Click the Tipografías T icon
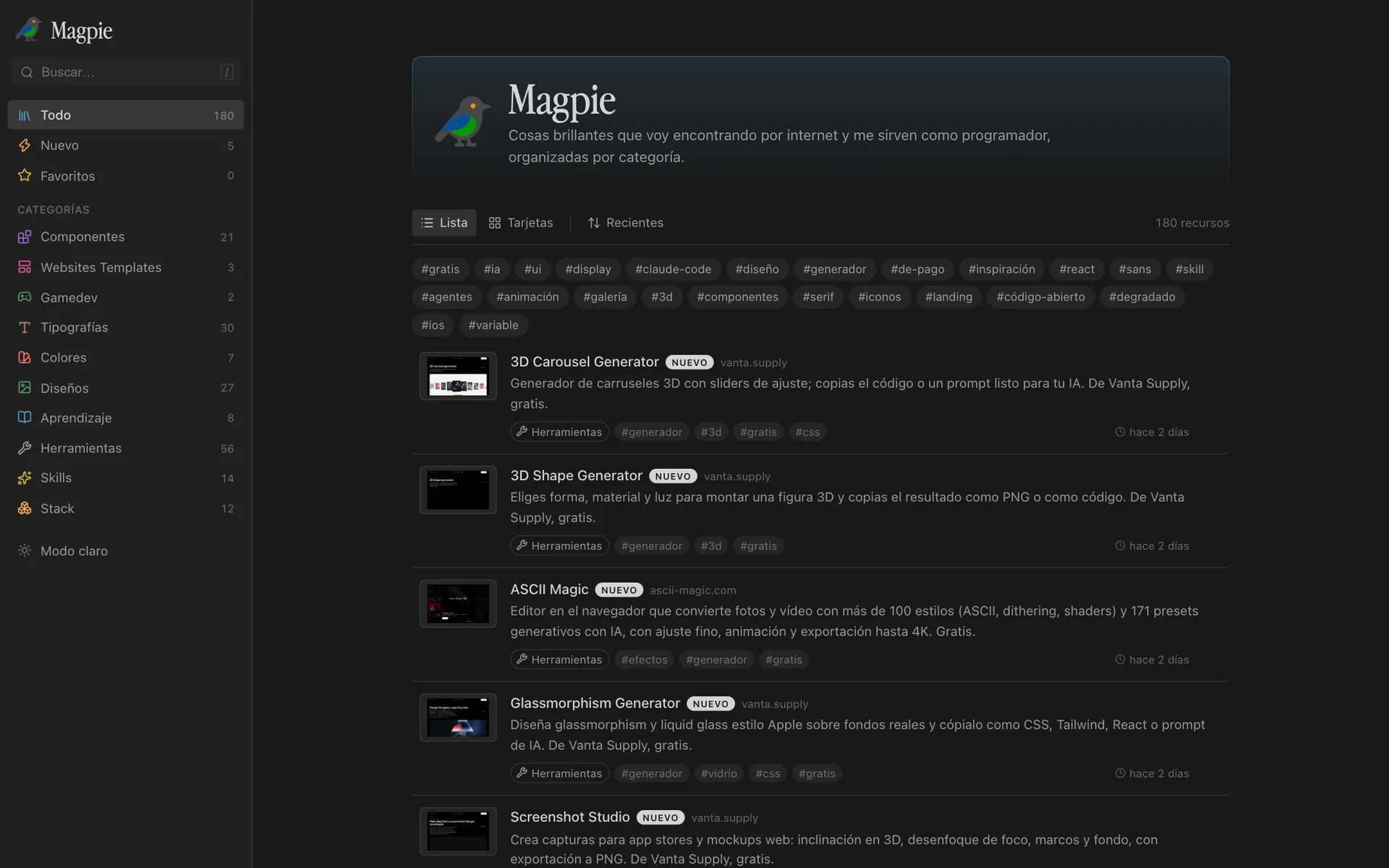The height and width of the screenshot is (868, 1389). tap(25, 327)
